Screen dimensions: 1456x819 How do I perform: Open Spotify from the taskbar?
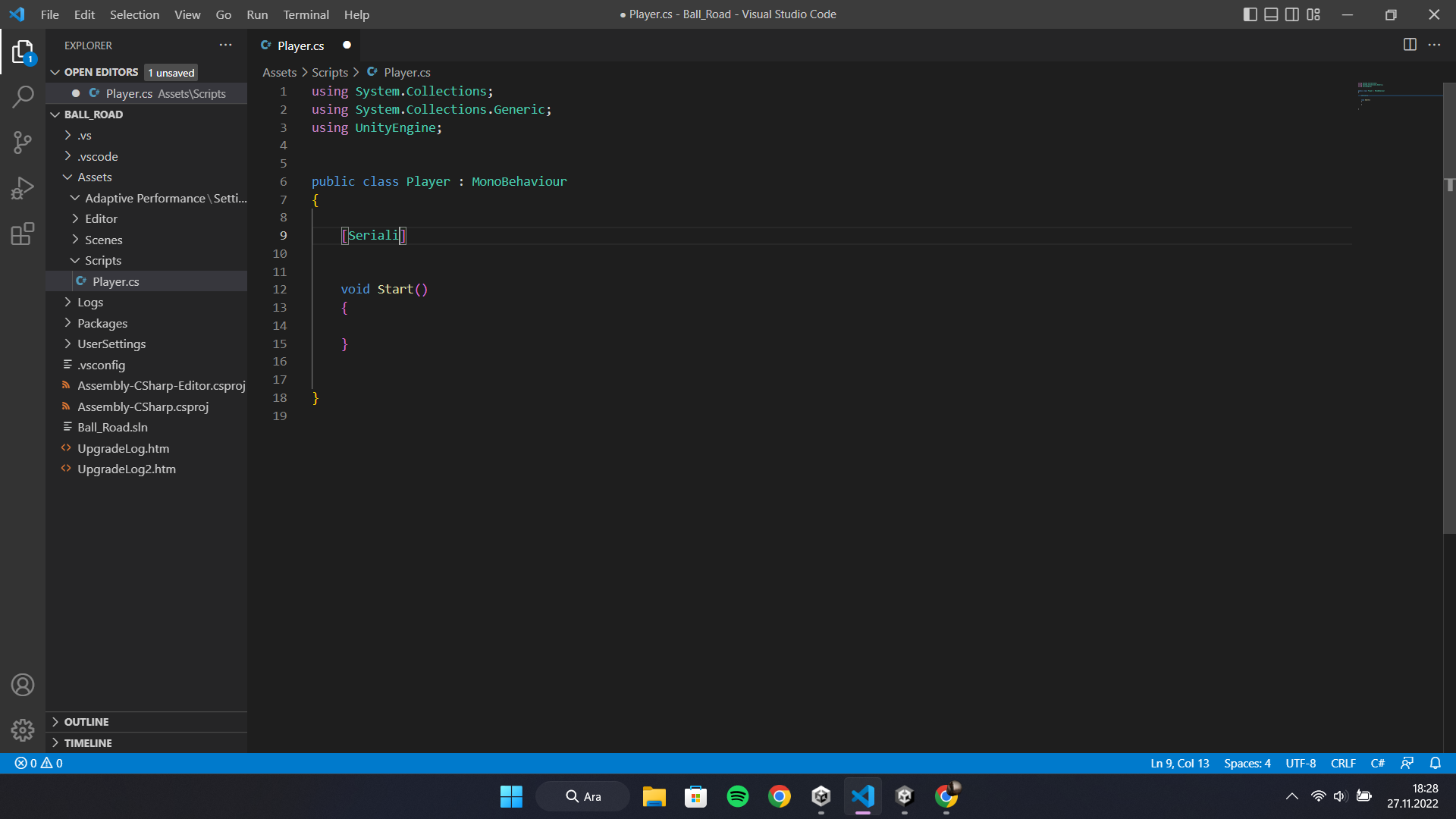(x=737, y=796)
